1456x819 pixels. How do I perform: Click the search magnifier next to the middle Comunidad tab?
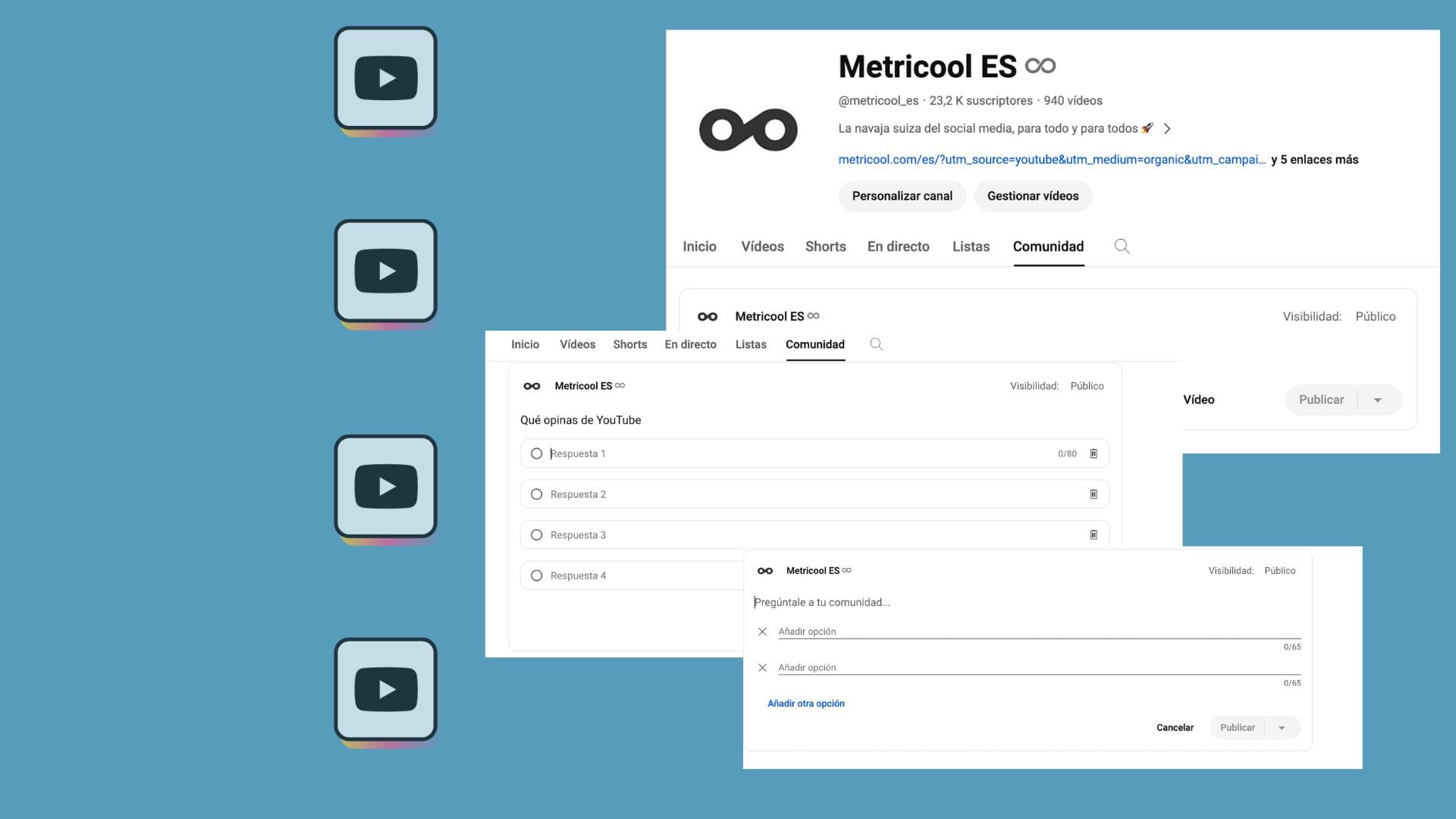876,344
